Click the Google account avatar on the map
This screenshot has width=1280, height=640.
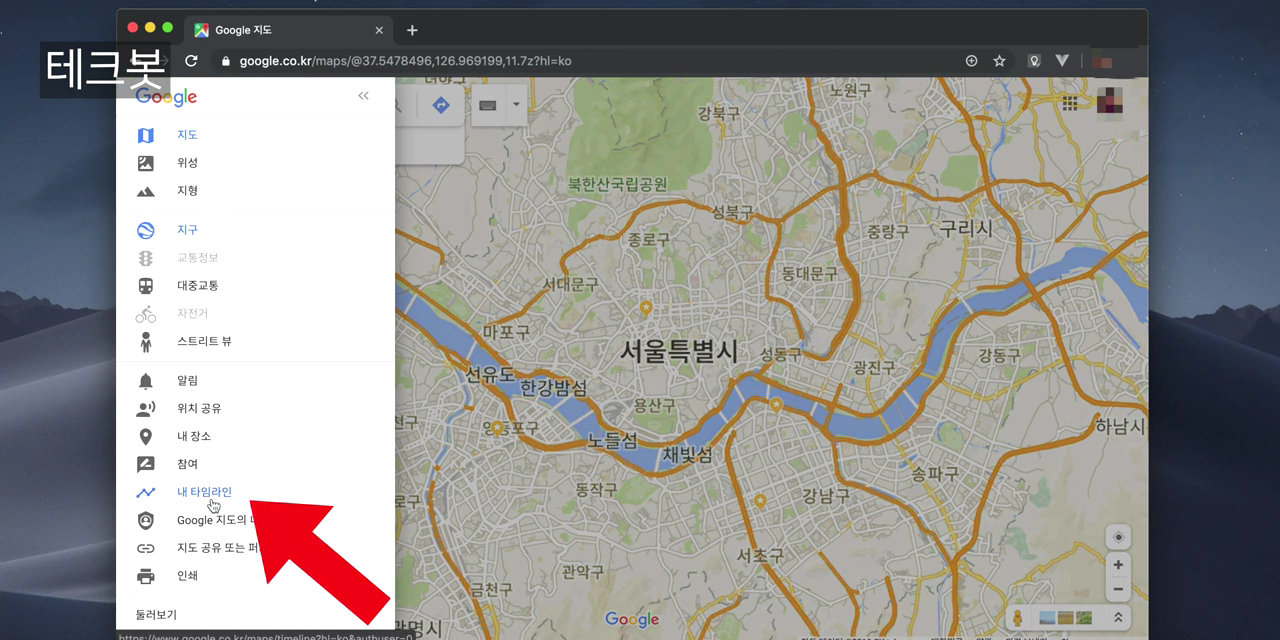1109,102
